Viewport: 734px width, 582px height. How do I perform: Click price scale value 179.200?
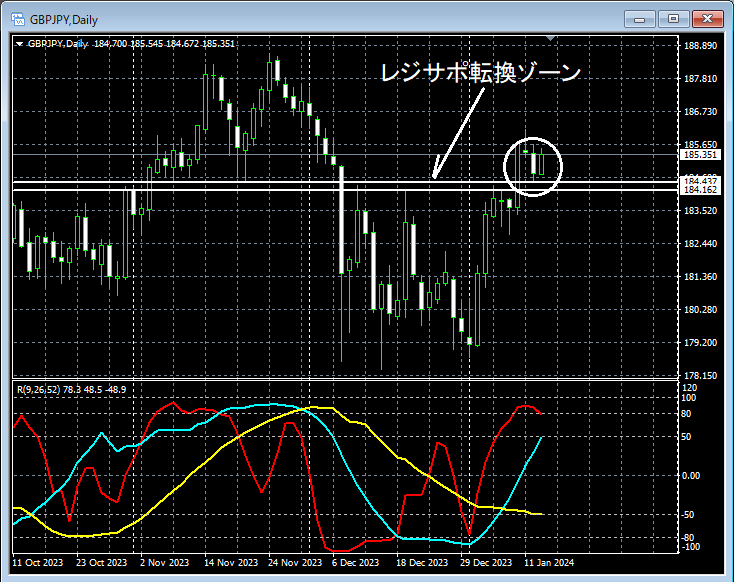coord(700,343)
